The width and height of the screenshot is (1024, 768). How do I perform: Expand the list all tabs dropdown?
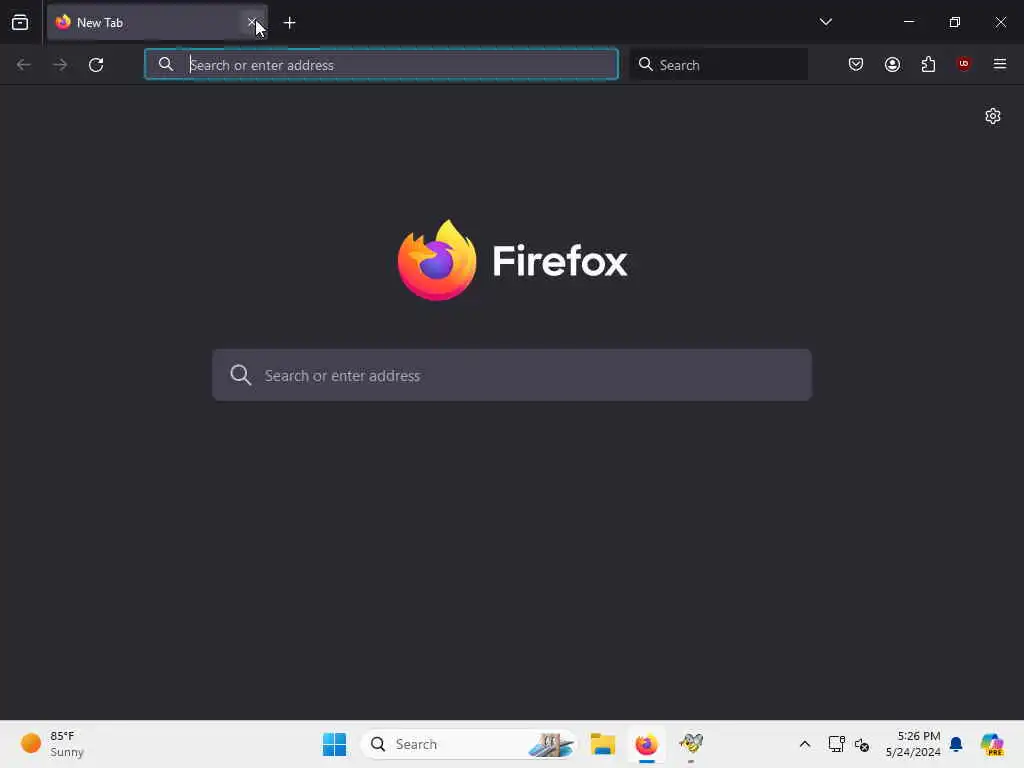825,22
